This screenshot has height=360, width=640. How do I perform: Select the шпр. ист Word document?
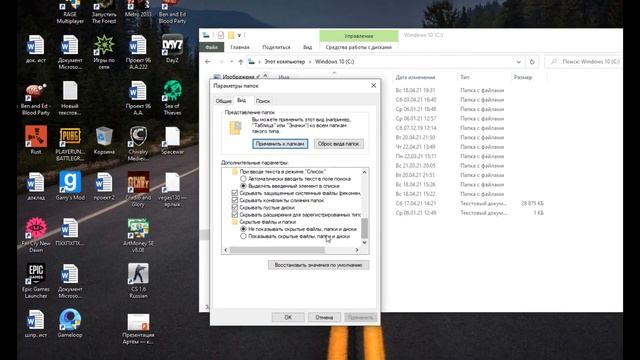click(36, 323)
